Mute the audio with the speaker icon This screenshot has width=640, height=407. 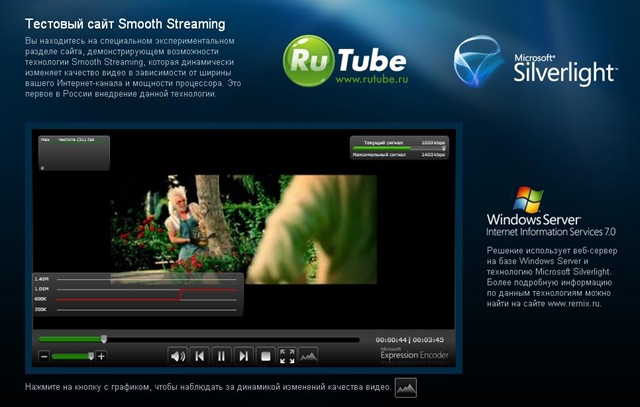pyautogui.click(x=178, y=356)
